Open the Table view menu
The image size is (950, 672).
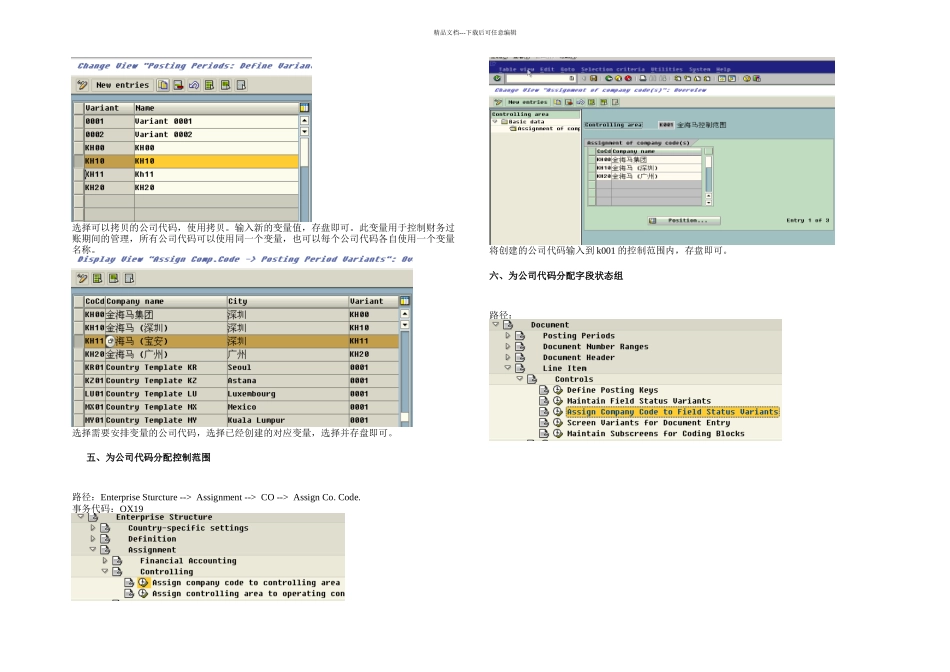point(516,69)
